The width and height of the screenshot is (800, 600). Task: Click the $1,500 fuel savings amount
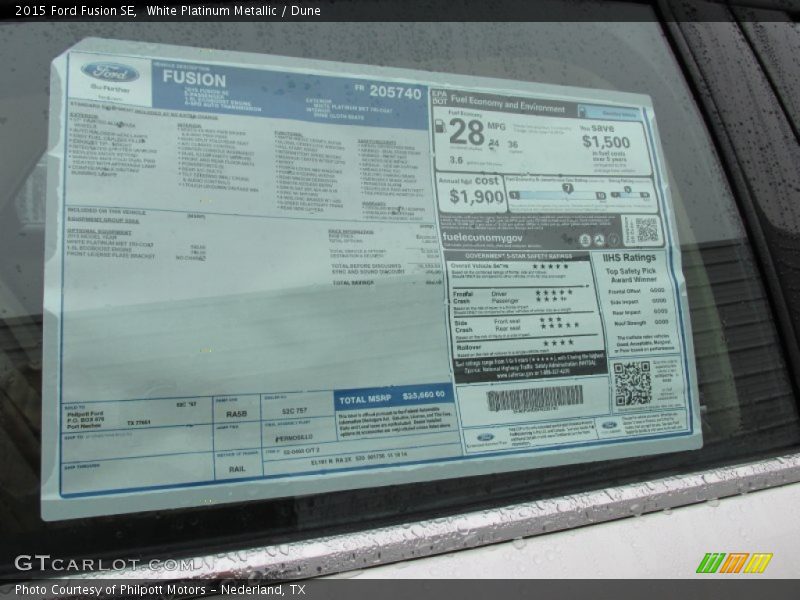pyautogui.click(x=606, y=141)
